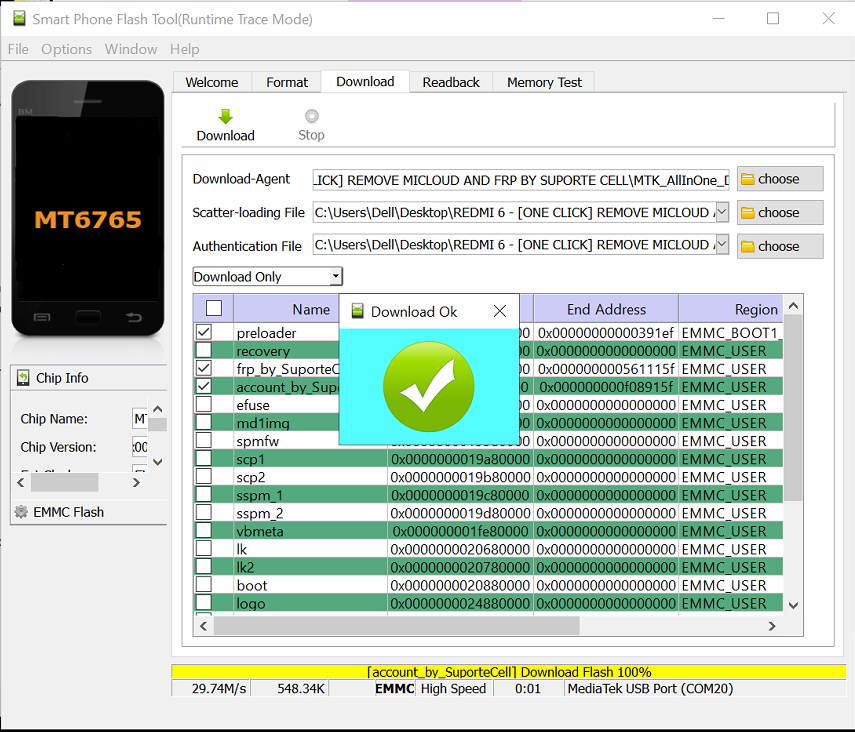Uncheck the frp_by_SuporteCell partition
Viewport: 855px width, 732px height.
tap(204, 368)
